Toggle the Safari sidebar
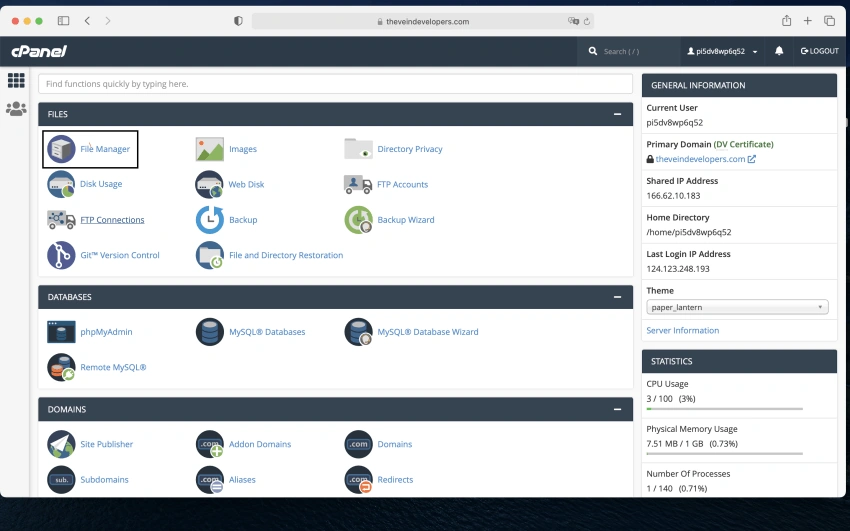The image size is (850, 531). pos(63,21)
